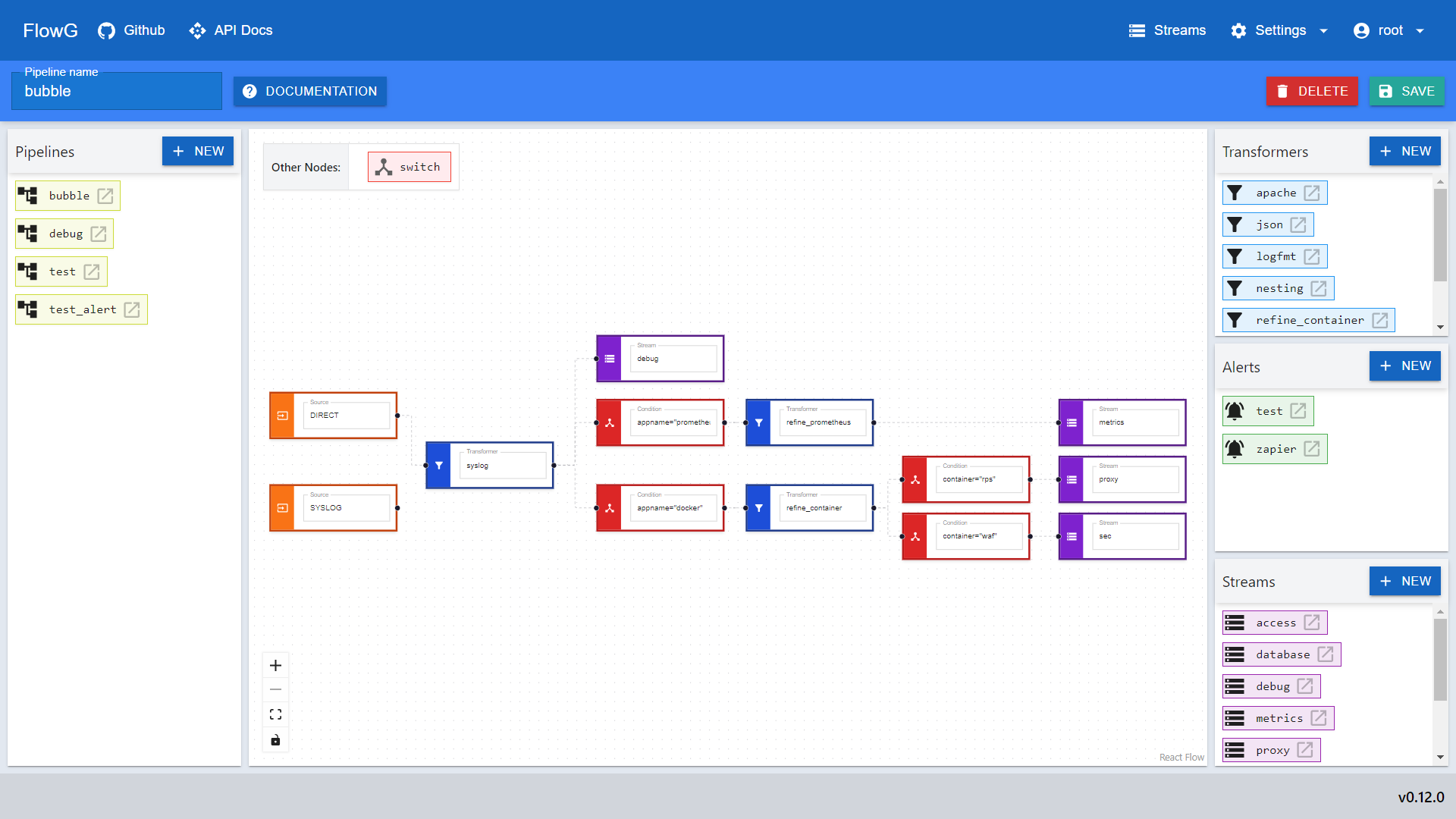Image resolution: width=1456 pixels, height=819 pixels.
Task: Expand the root user account dropdown
Action: coord(1420,30)
